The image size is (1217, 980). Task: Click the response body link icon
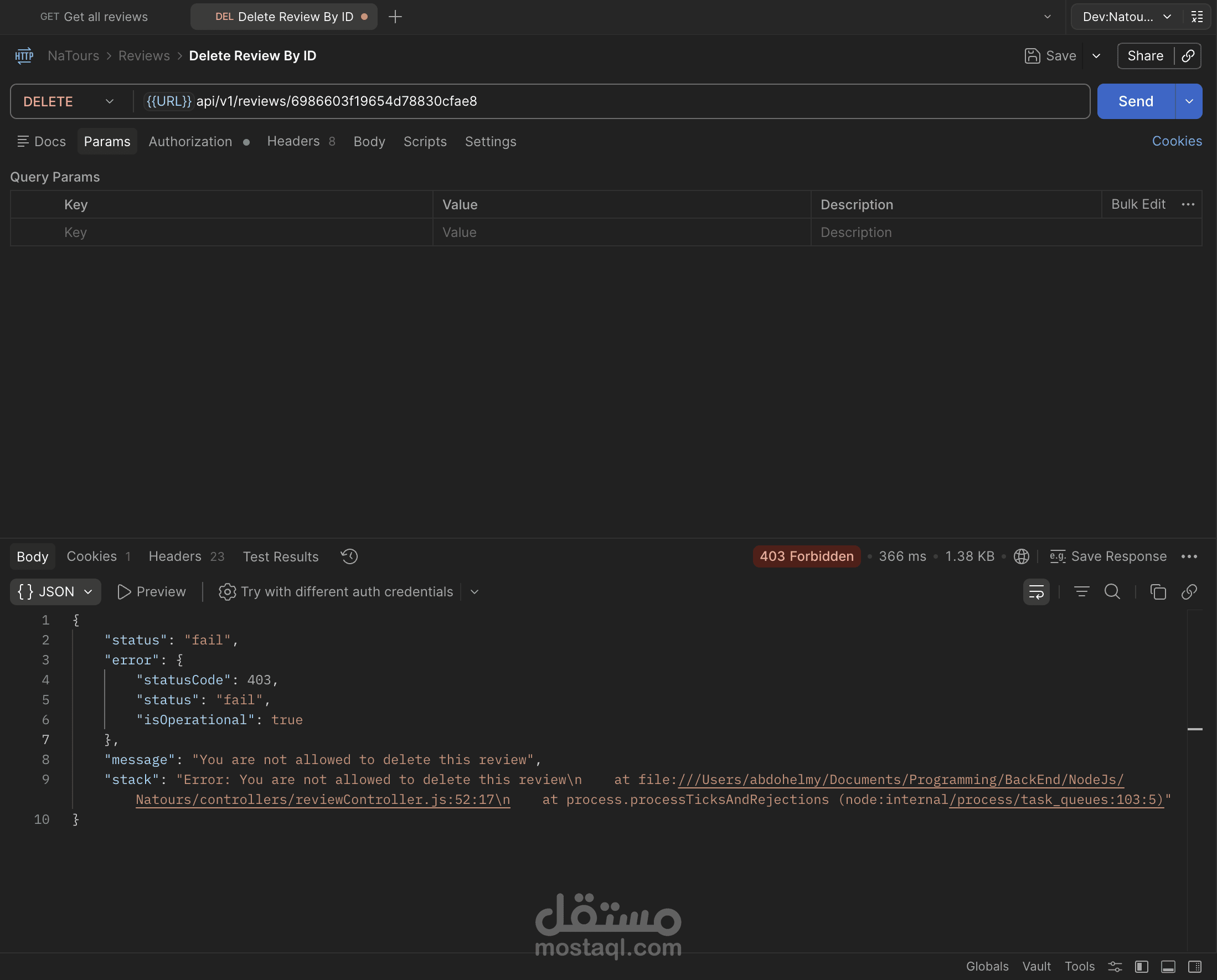coord(1189,592)
